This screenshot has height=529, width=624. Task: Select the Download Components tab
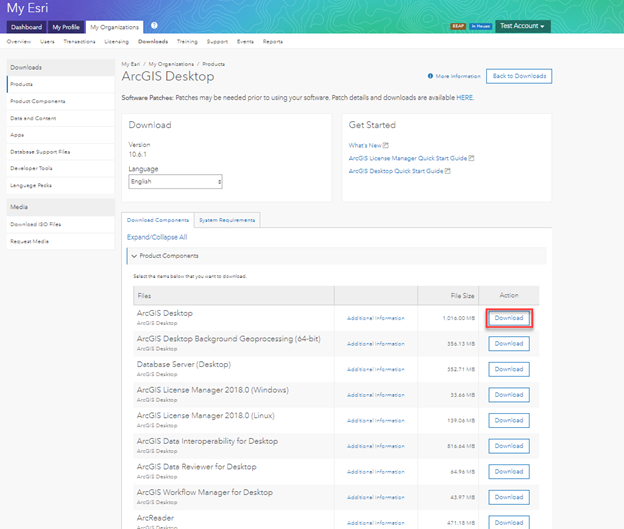click(x=158, y=220)
